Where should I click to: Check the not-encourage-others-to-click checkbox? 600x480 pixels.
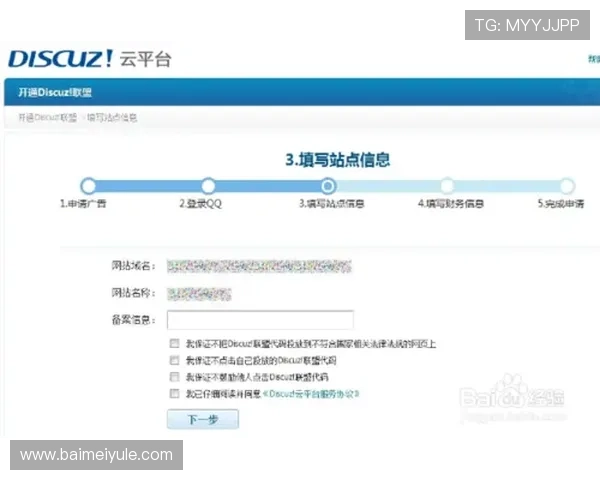tap(174, 377)
